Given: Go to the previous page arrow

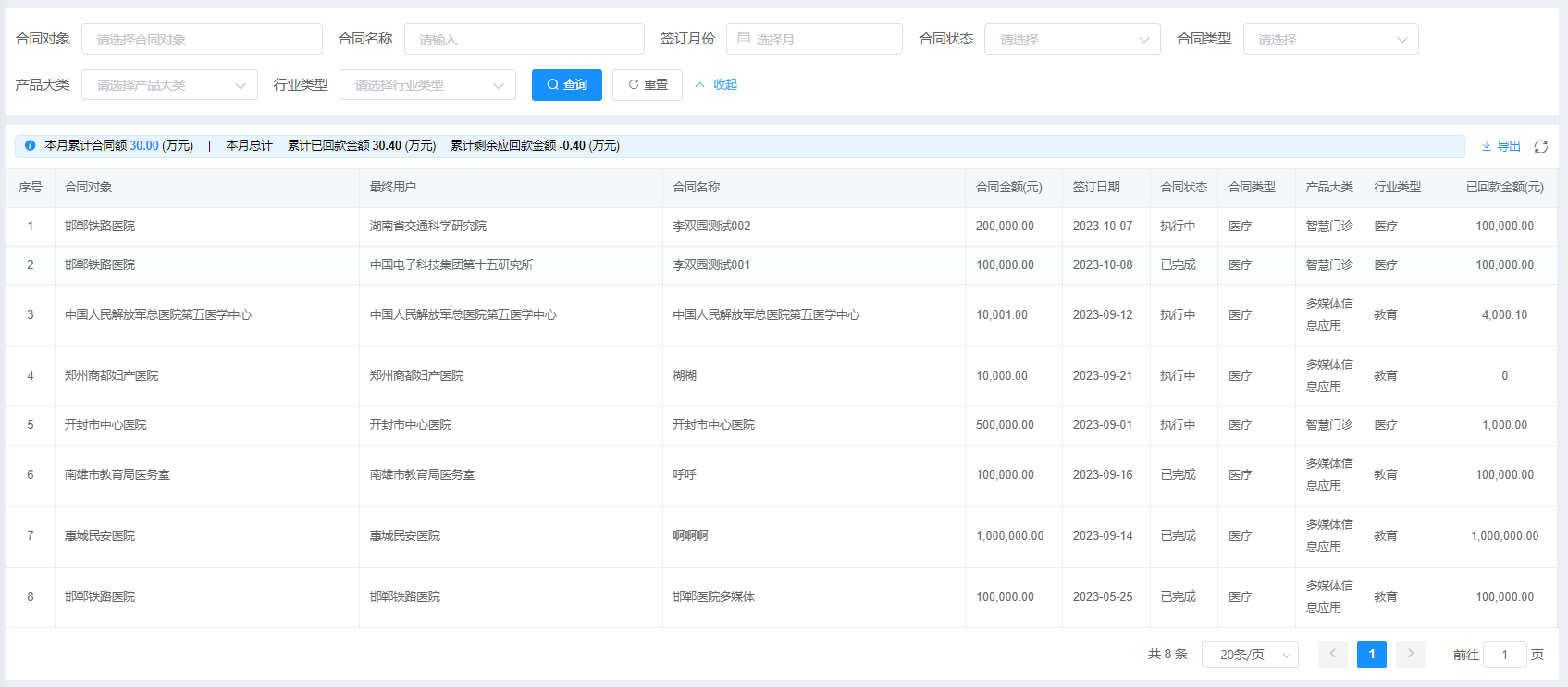Looking at the screenshot, I should [x=1332, y=654].
